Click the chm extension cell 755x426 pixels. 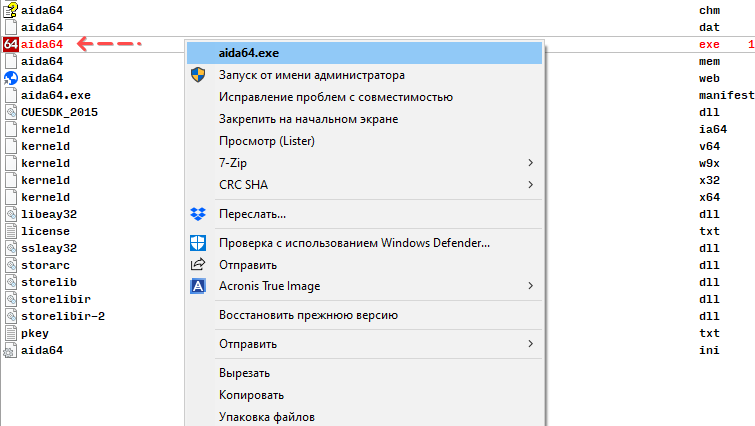click(709, 10)
